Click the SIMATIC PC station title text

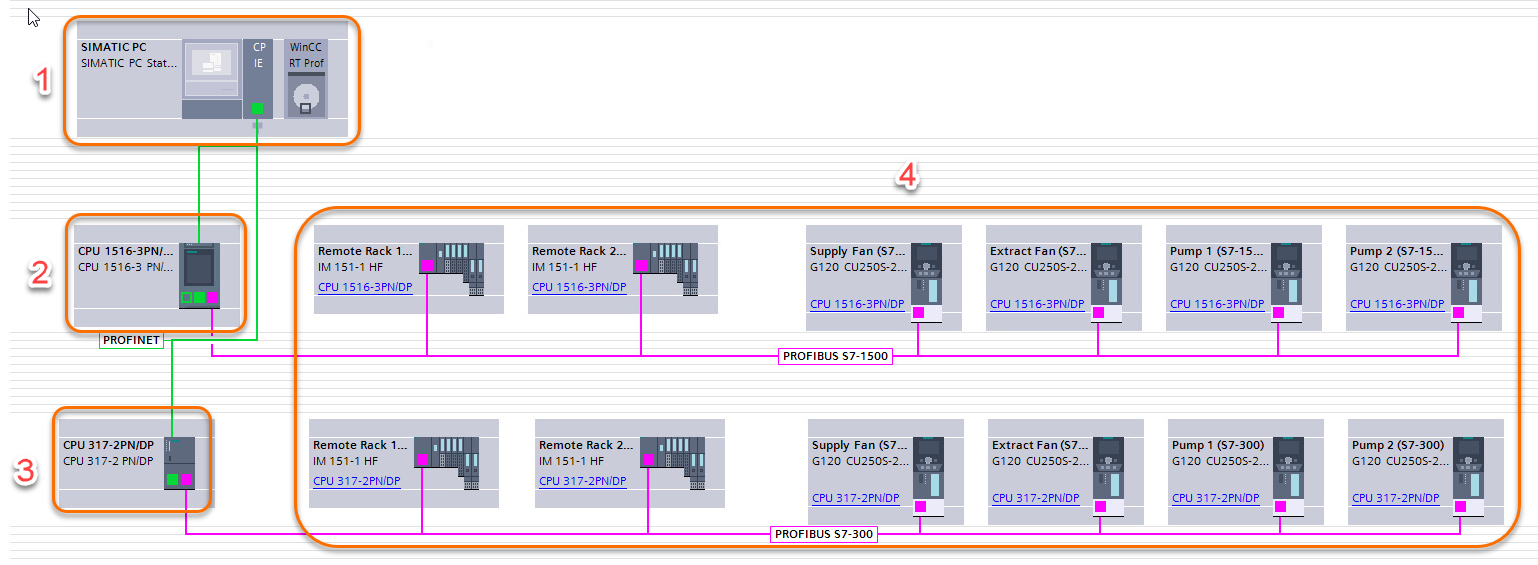[114, 47]
